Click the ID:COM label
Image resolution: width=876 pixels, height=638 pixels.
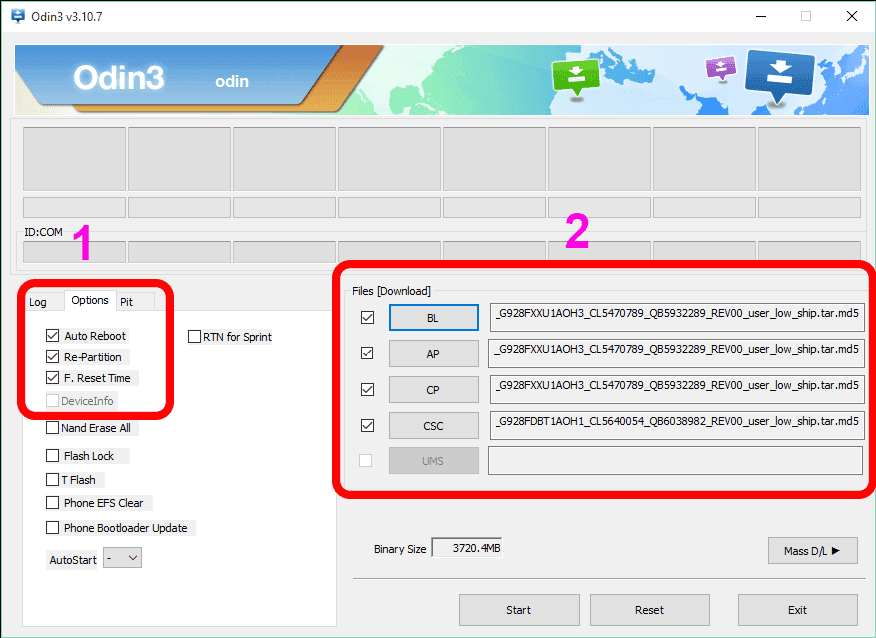[x=44, y=232]
